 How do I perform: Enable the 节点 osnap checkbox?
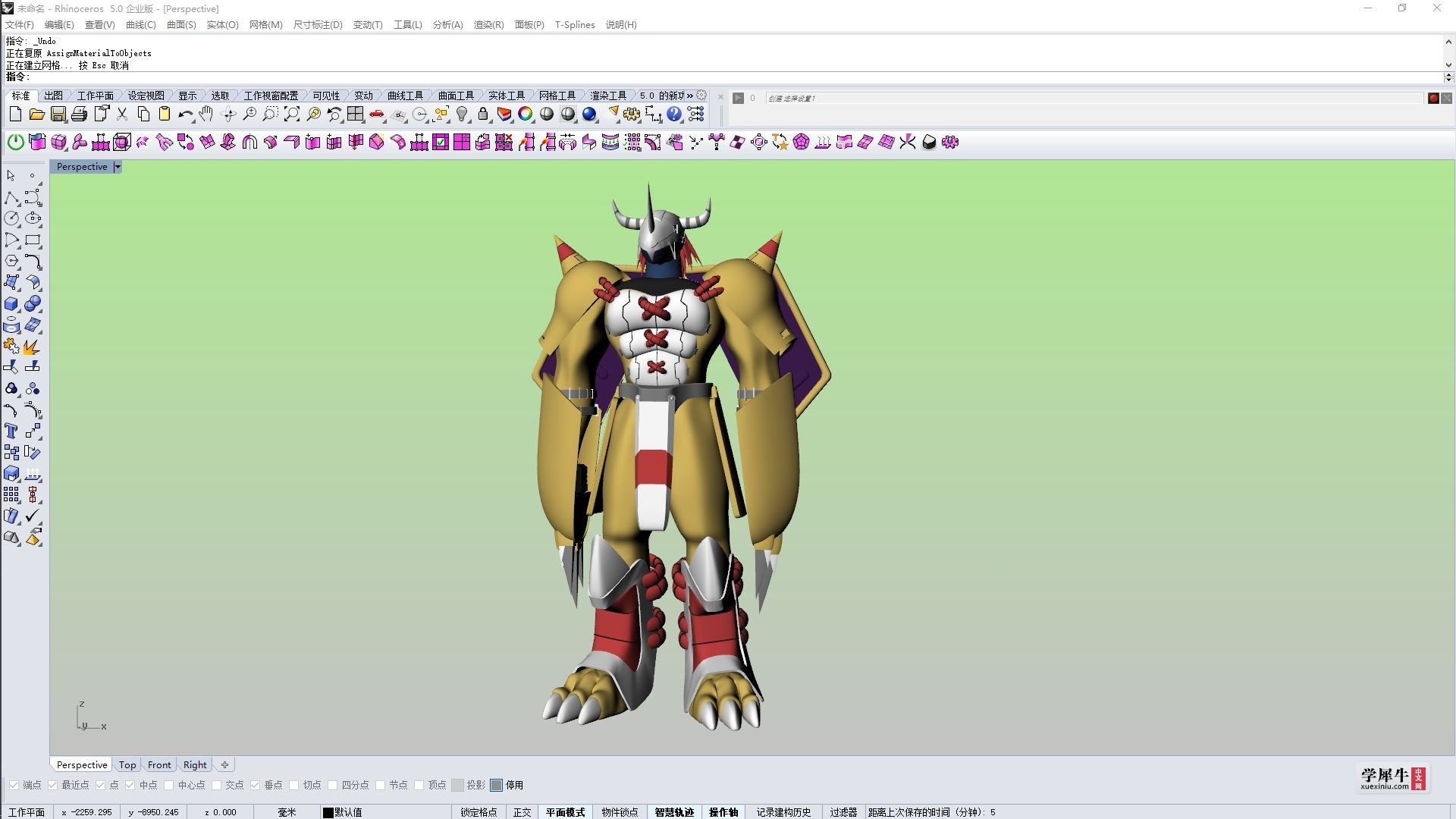tap(380, 785)
